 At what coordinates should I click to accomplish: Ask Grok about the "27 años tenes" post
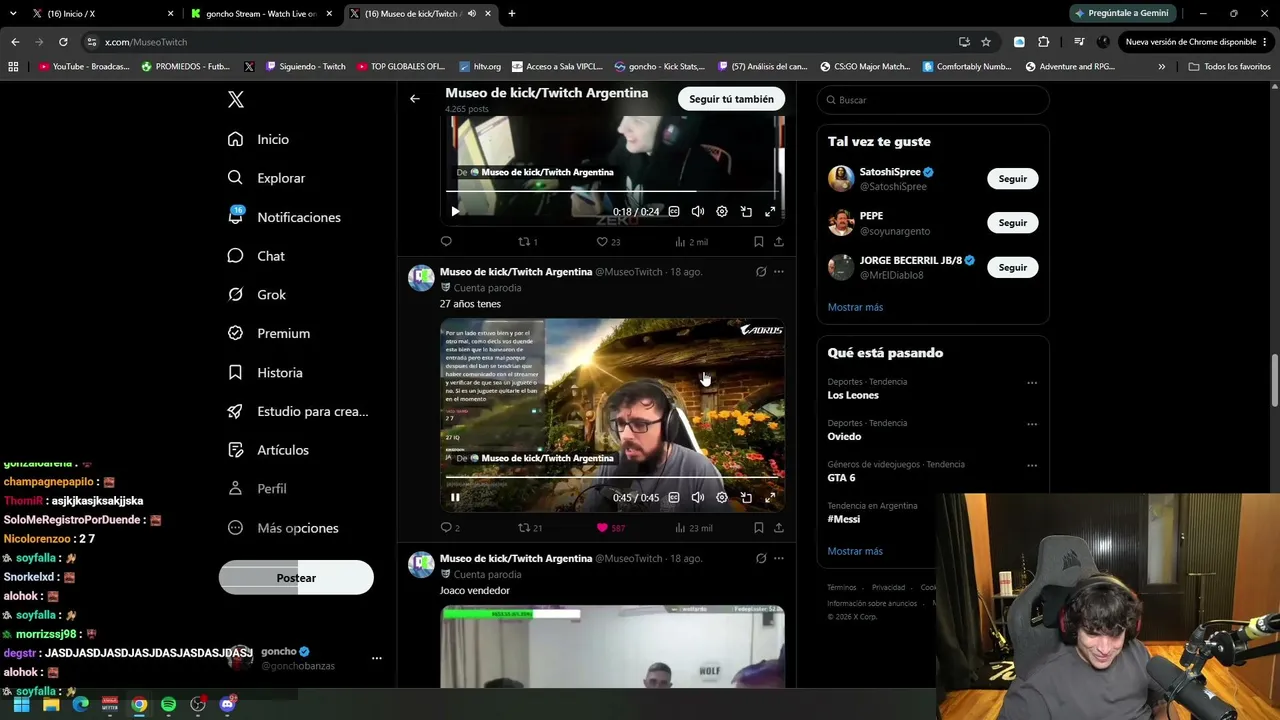click(x=761, y=272)
